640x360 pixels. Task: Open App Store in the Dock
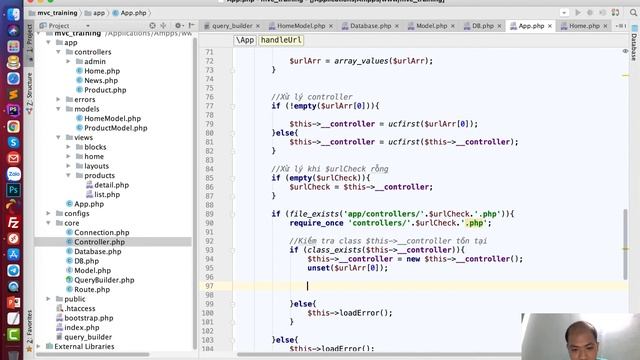point(13,254)
